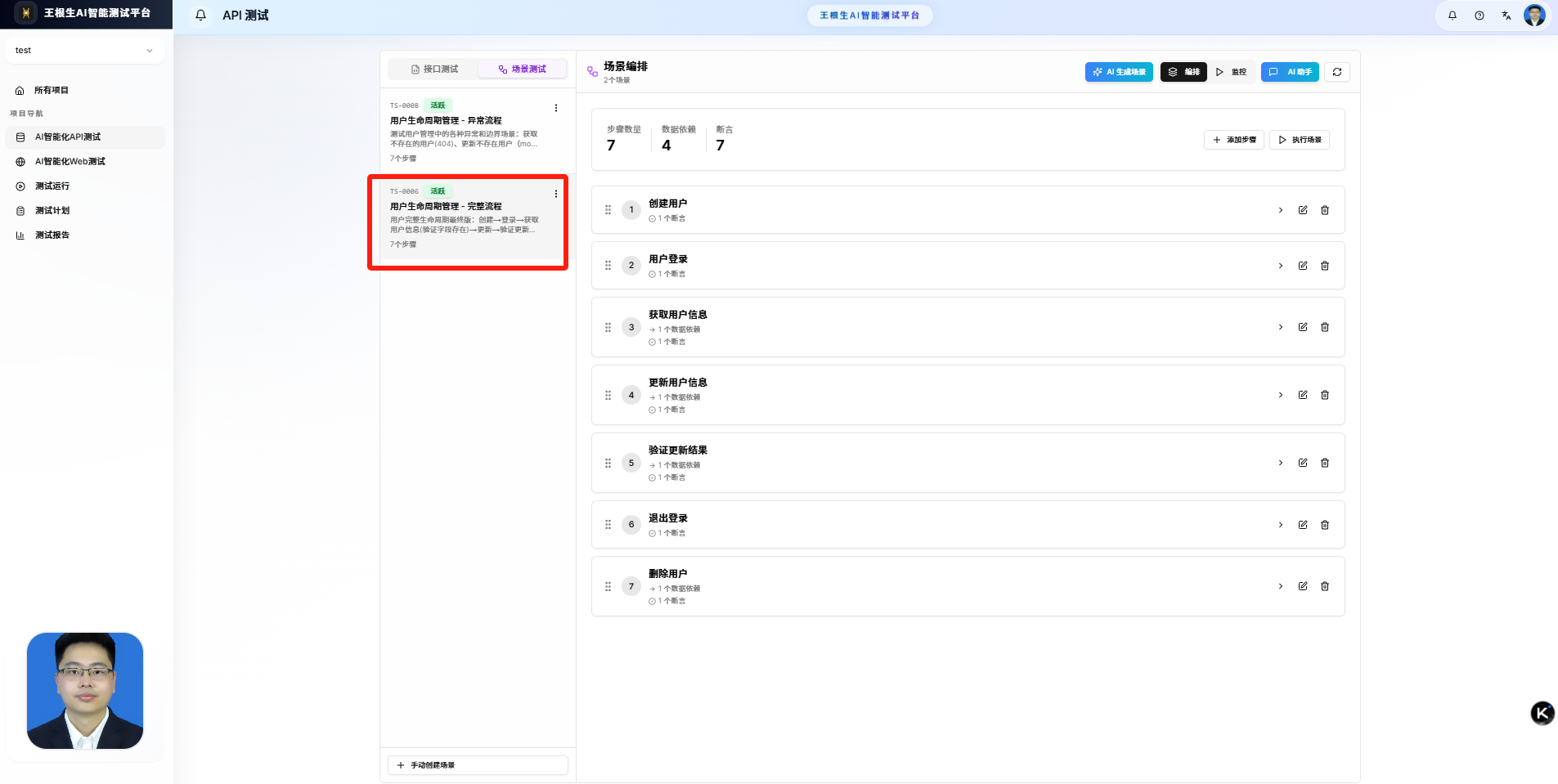Image resolution: width=1558 pixels, height=784 pixels.
Task: Open the AI 助手 button
Action: (x=1290, y=72)
